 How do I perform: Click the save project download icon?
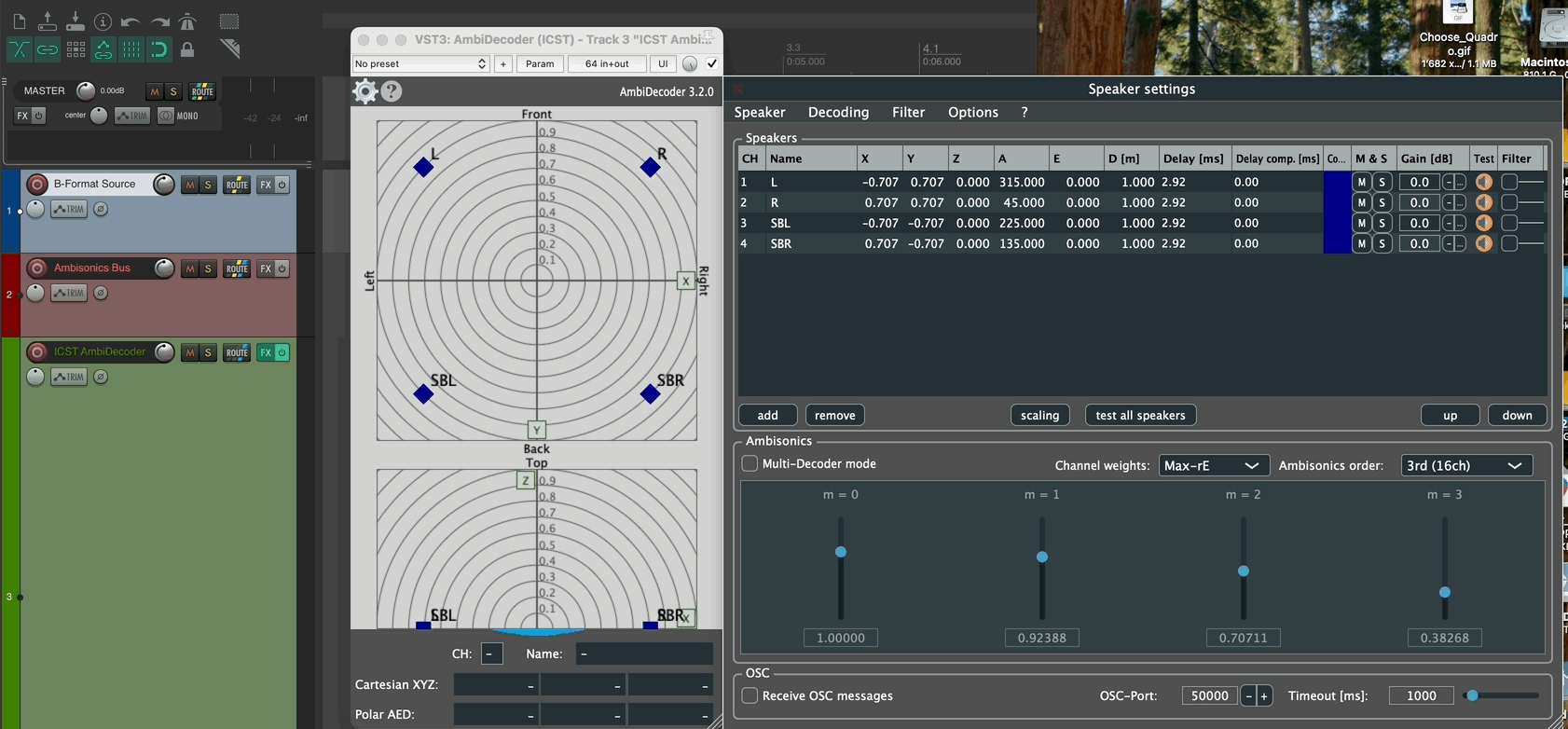point(76,21)
